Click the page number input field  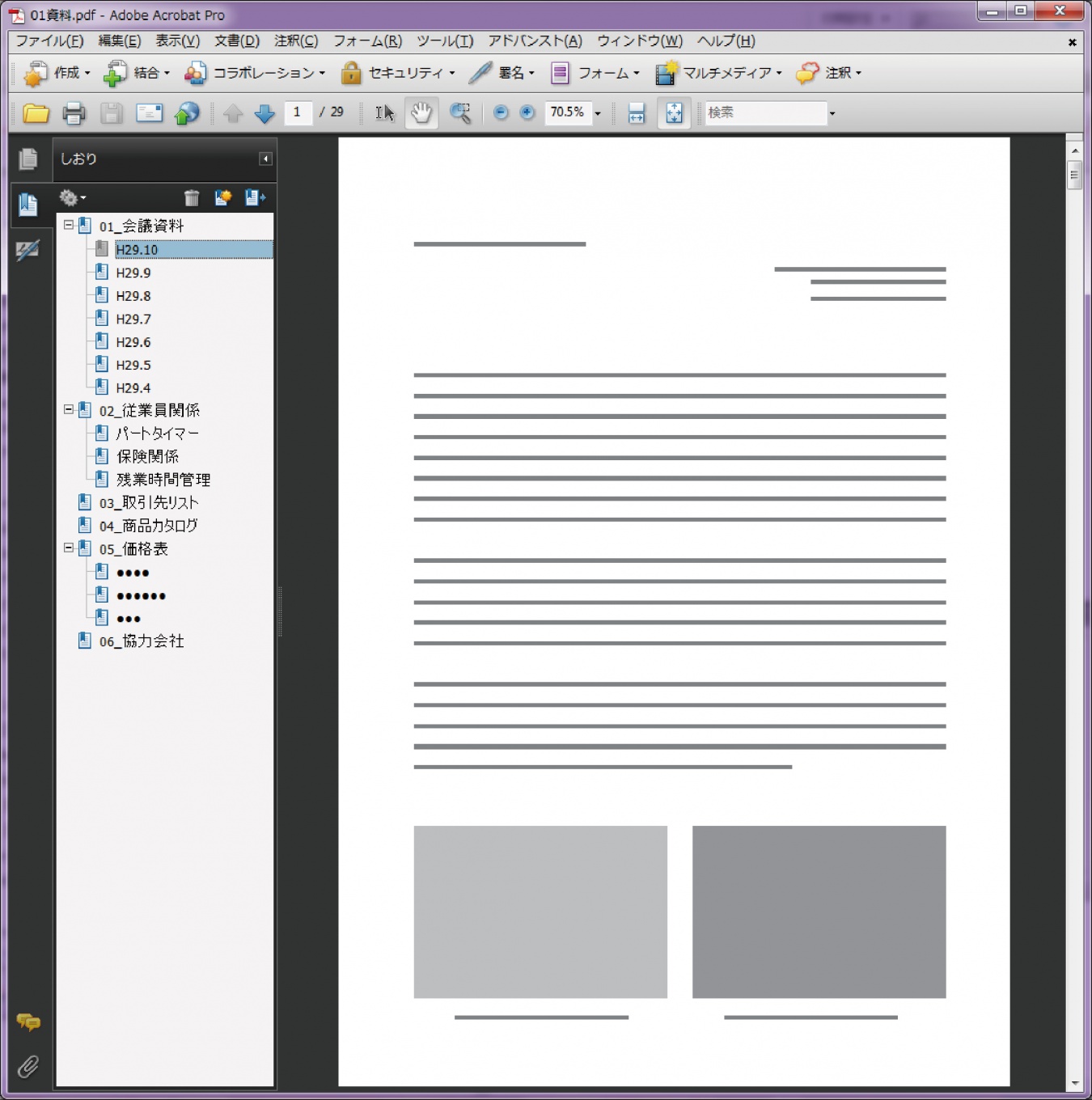tap(298, 112)
